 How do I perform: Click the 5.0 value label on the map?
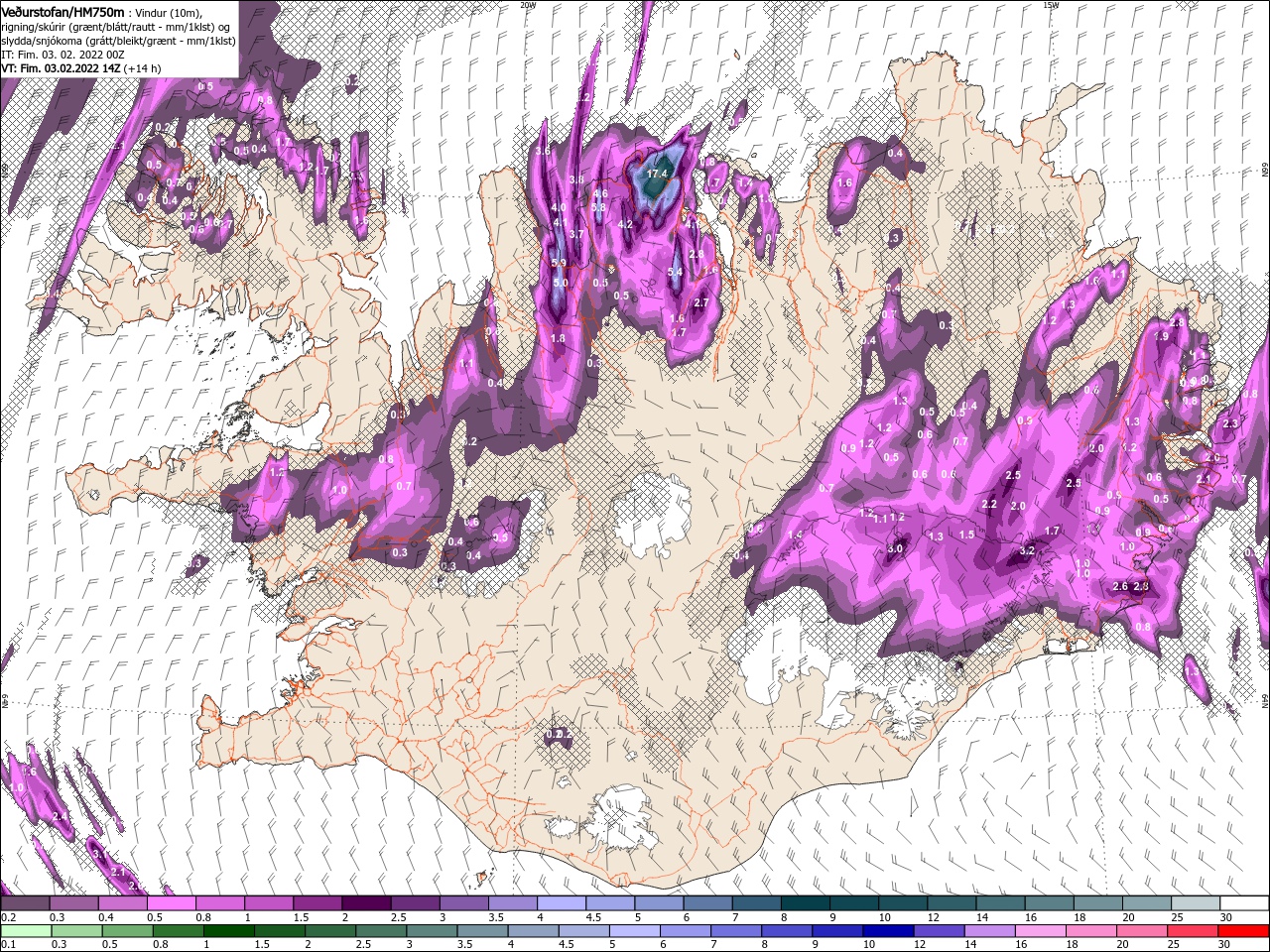point(561,283)
